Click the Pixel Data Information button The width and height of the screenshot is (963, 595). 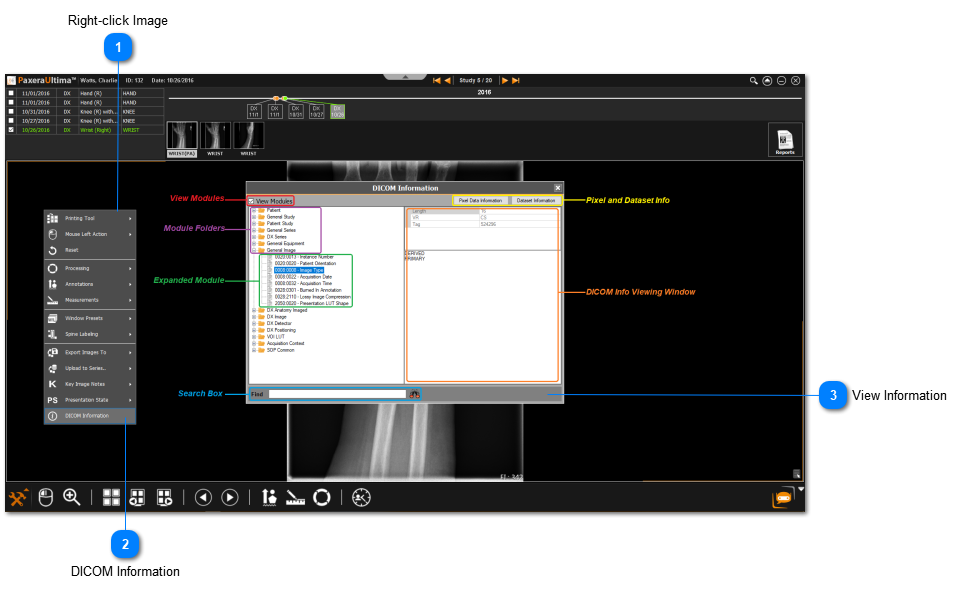pos(480,201)
